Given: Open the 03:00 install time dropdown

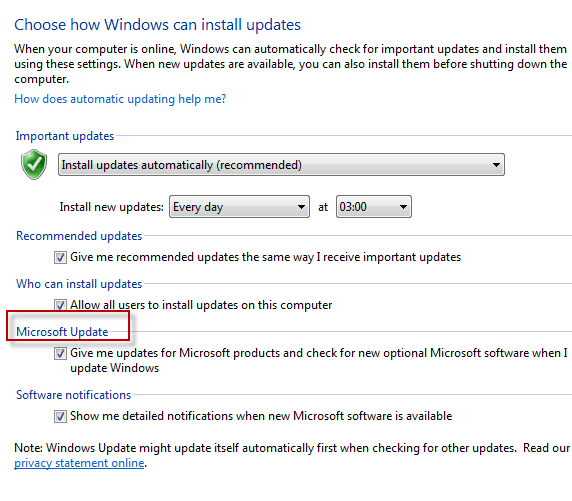Looking at the screenshot, I should (x=374, y=207).
